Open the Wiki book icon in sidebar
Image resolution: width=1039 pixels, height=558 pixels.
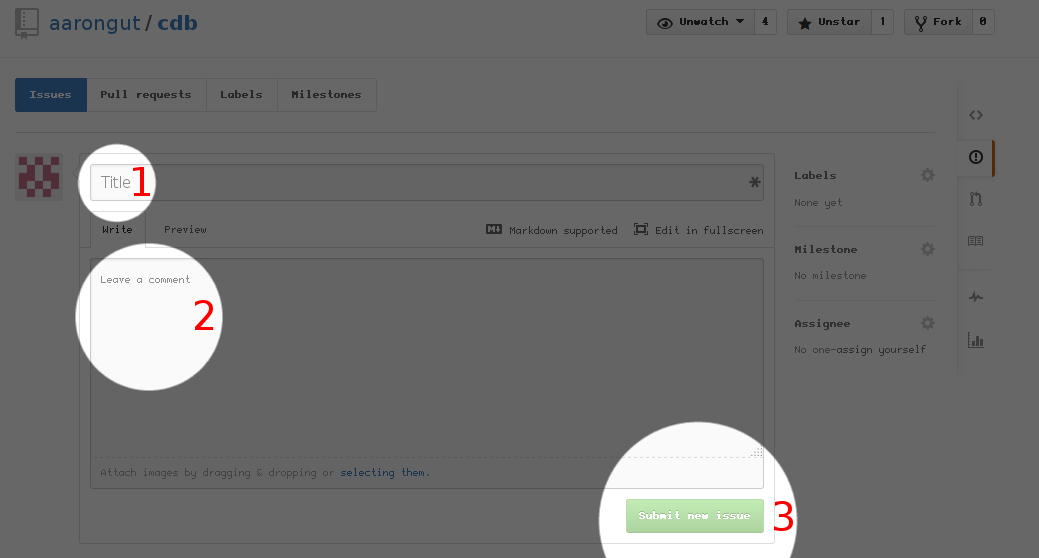(x=975, y=241)
